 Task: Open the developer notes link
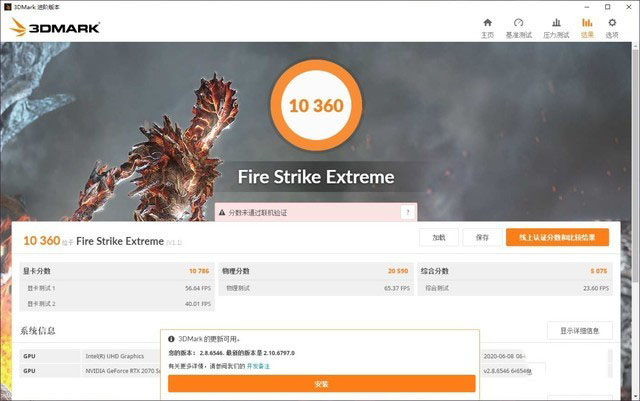click(x=258, y=366)
